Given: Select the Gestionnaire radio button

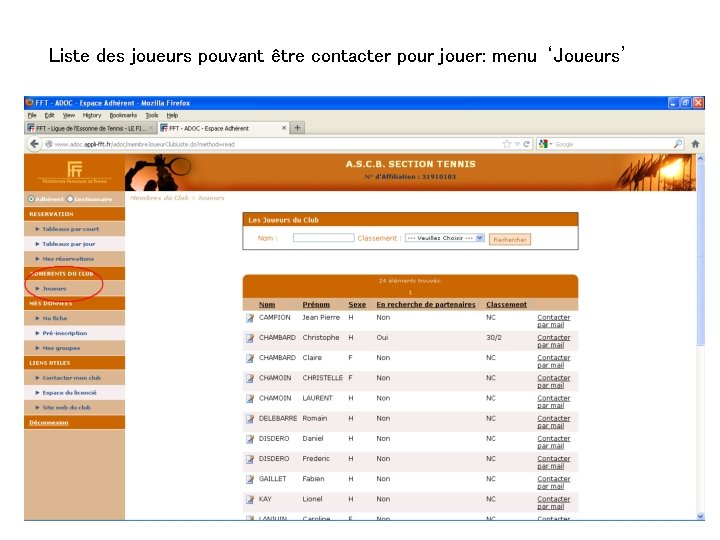Looking at the screenshot, I should coord(70,199).
